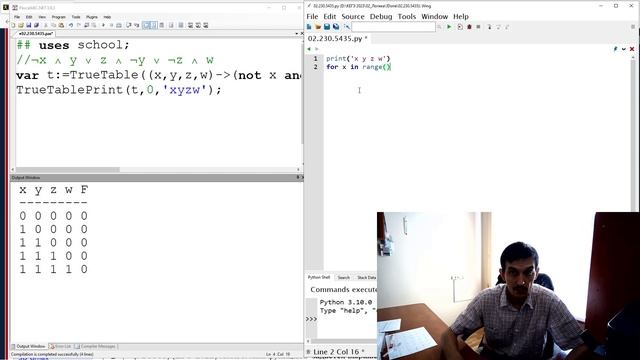
Task: Open Source menu in Wing
Action: (353, 16)
